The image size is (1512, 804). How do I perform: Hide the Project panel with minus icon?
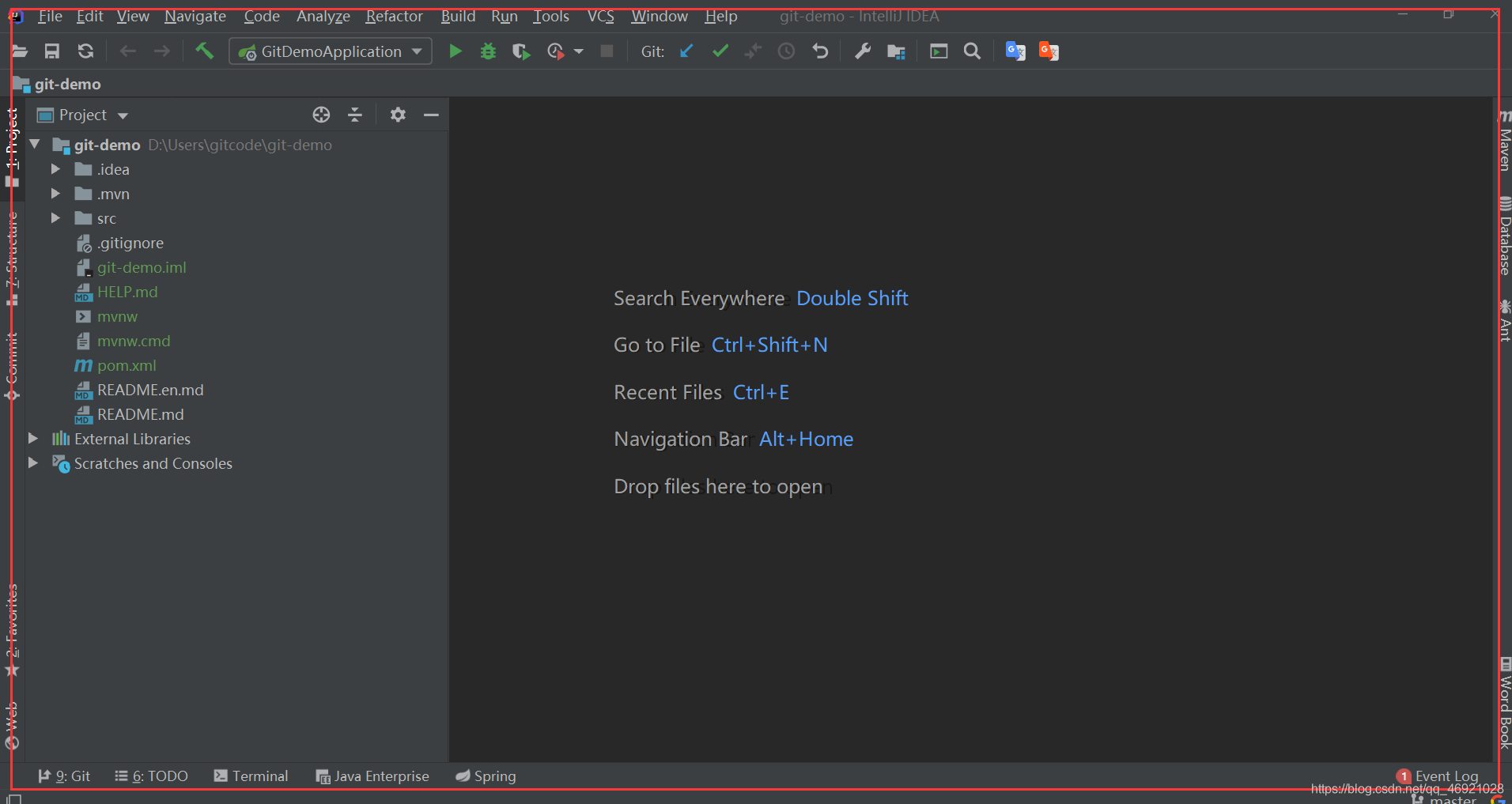[x=431, y=115]
